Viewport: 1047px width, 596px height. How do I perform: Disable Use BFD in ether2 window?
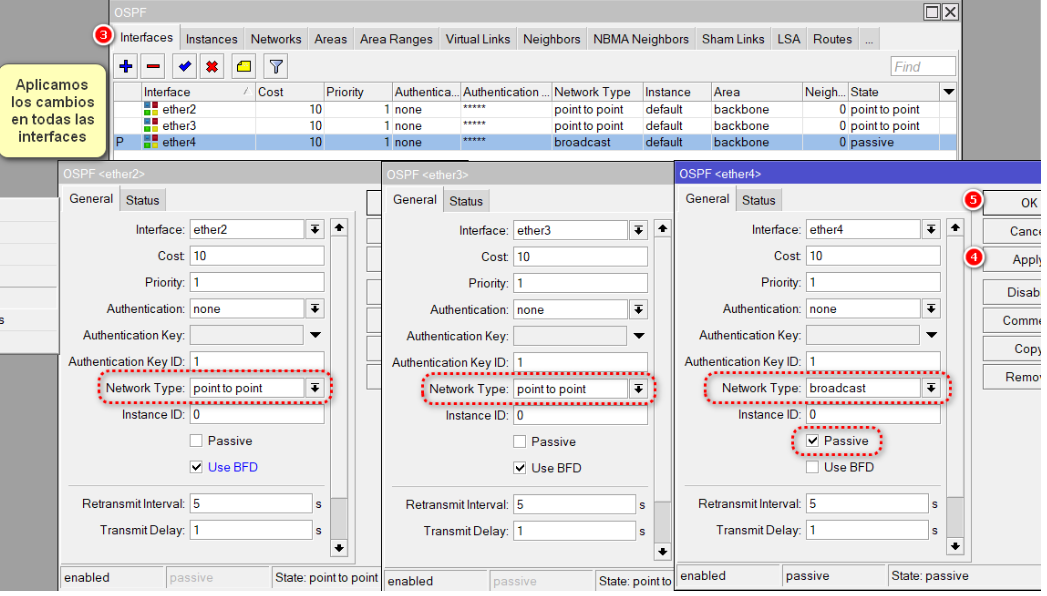coord(197,467)
